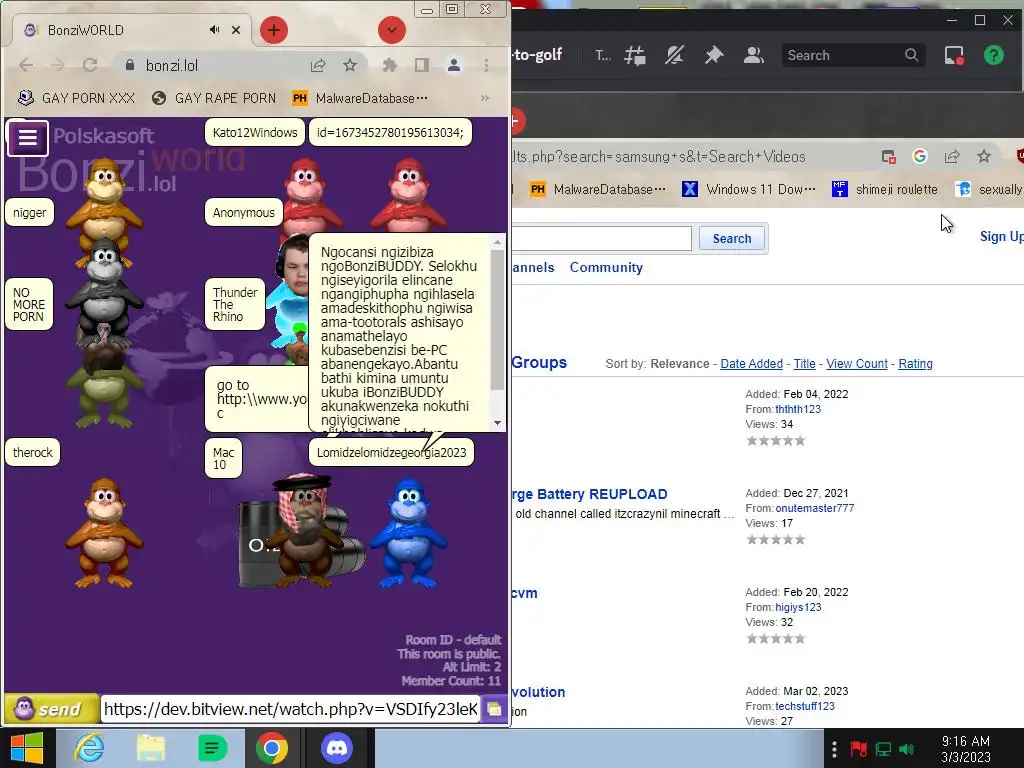Sort results by Rating

pyautogui.click(x=915, y=364)
